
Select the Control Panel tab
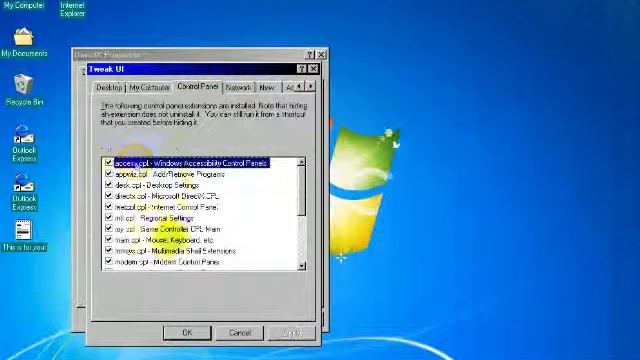pyautogui.click(x=198, y=87)
